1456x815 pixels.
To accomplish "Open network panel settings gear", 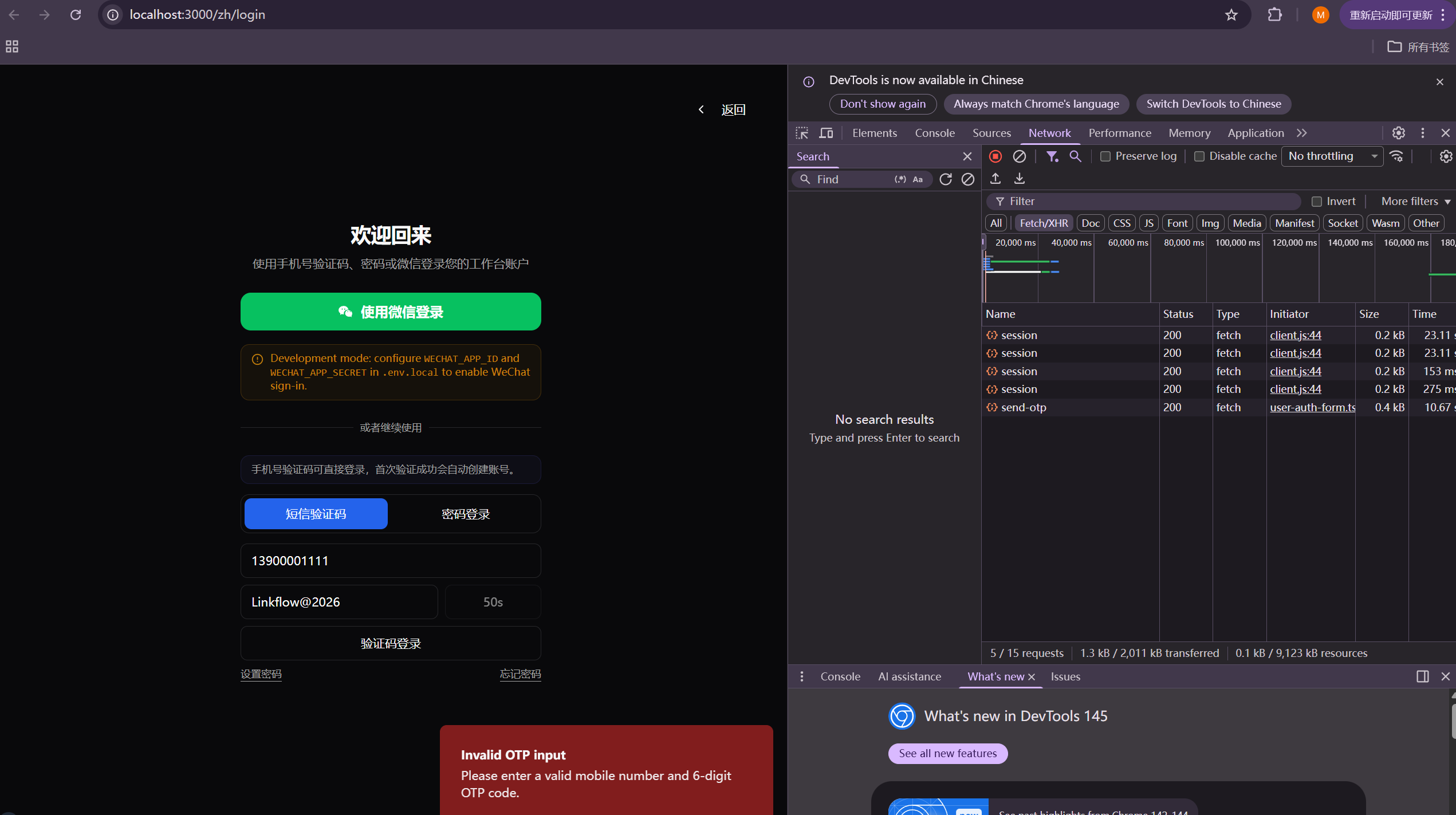I will pos(1446,156).
